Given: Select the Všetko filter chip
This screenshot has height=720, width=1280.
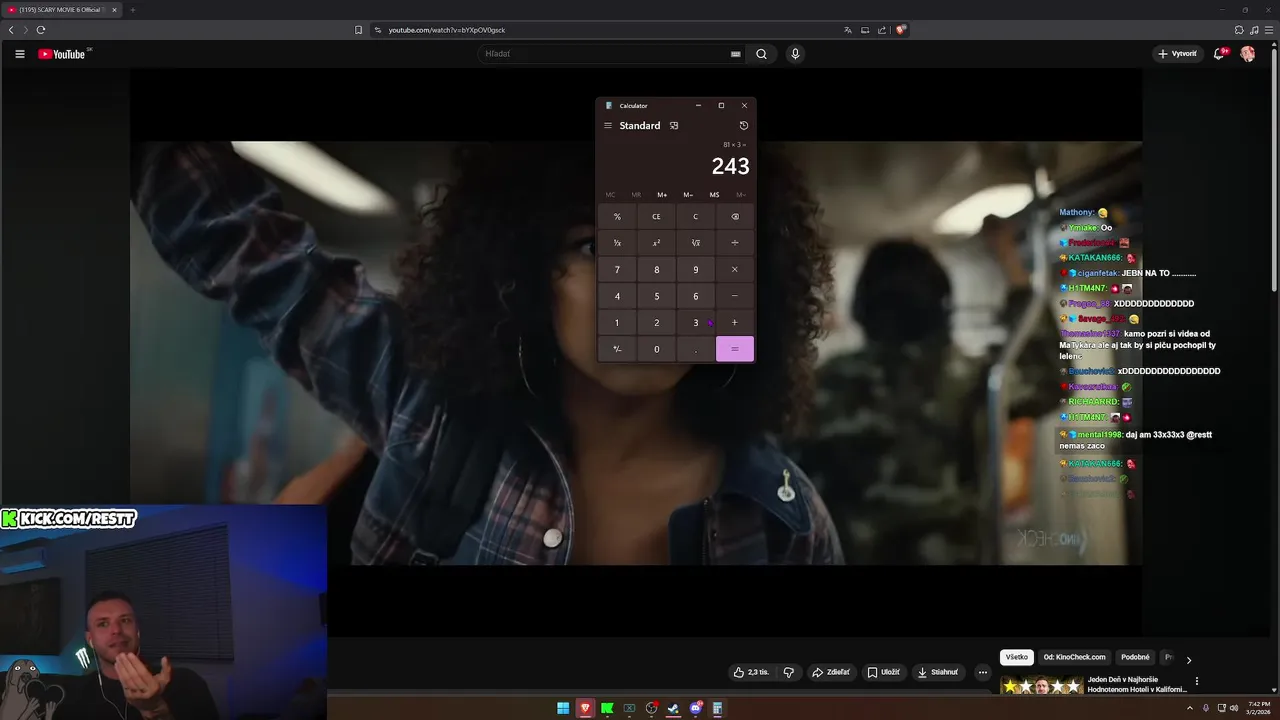Looking at the screenshot, I should pyautogui.click(x=1016, y=657).
